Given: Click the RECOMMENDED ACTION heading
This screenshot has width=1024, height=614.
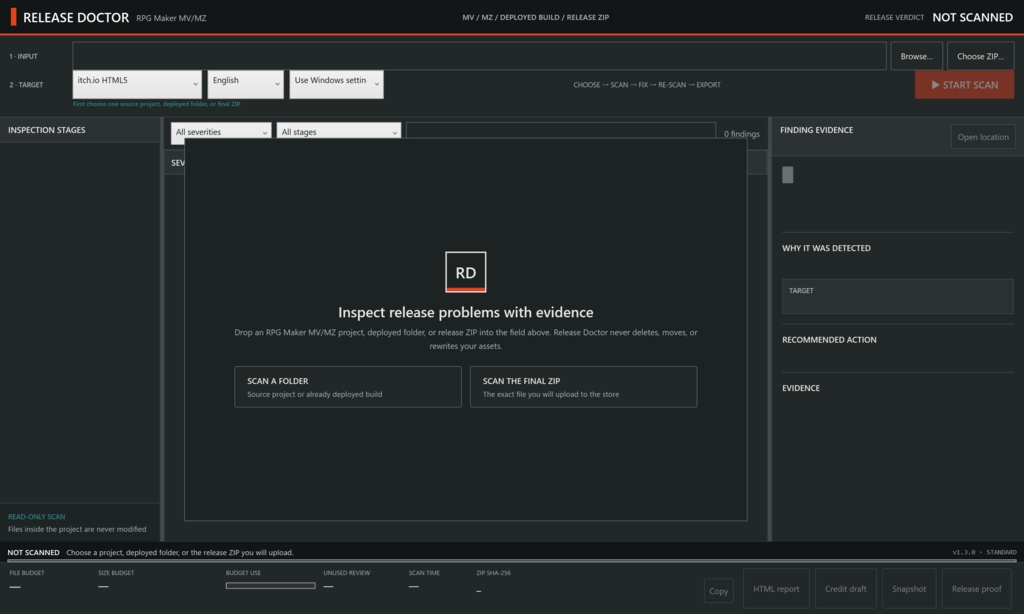Looking at the screenshot, I should click(x=829, y=340).
